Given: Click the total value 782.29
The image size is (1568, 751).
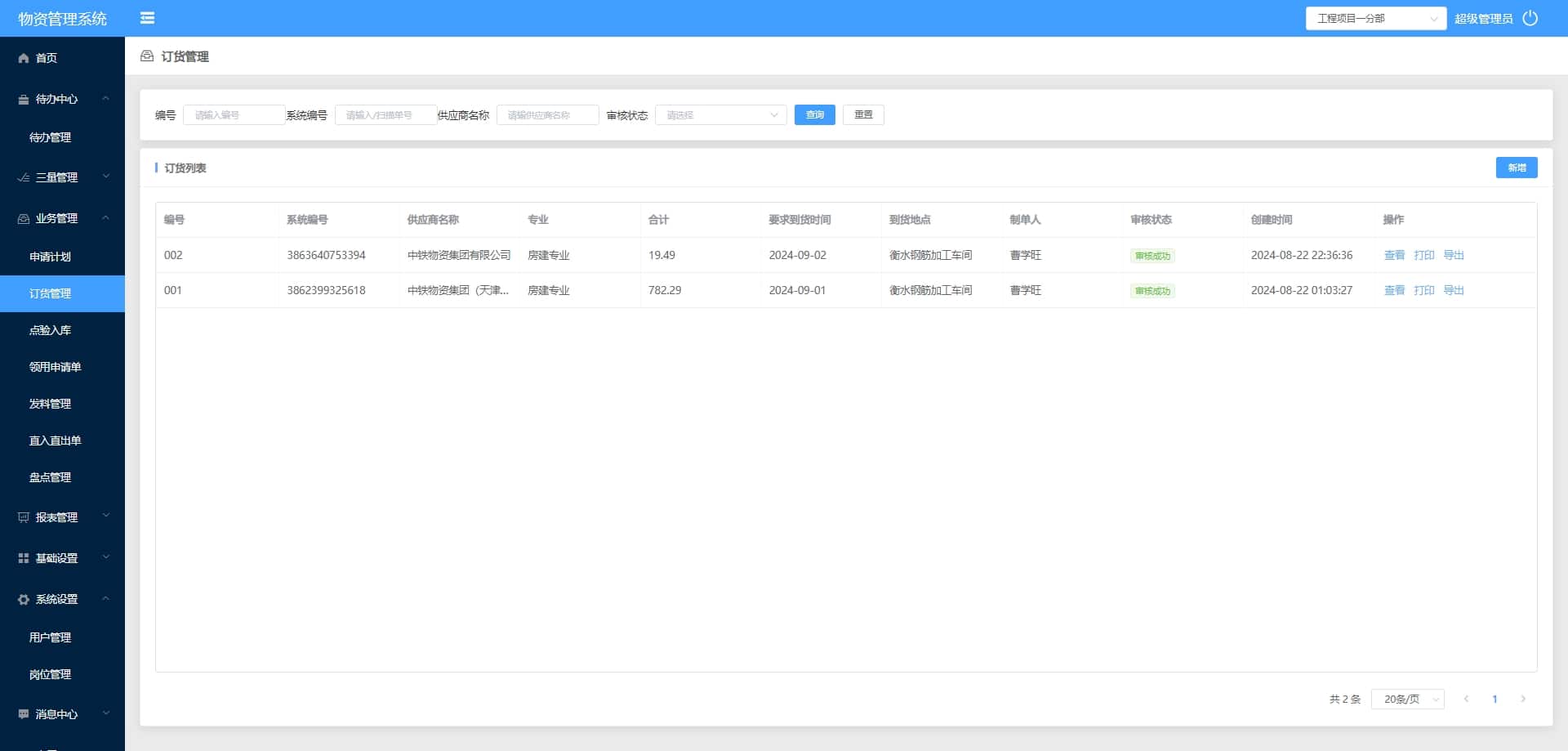Looking at the screenshot, I should 665,290.
